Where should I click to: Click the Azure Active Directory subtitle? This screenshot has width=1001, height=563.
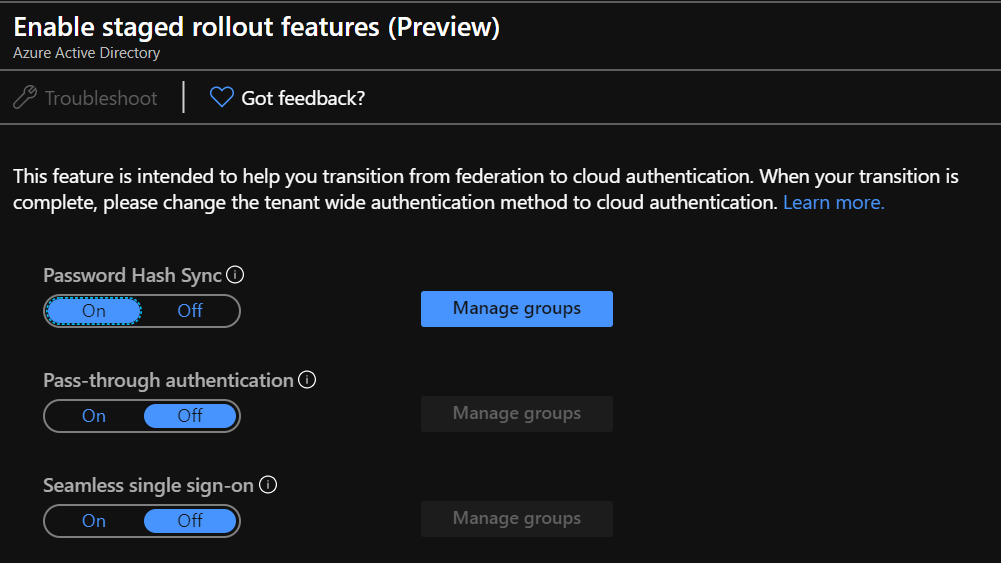(86, 53)
